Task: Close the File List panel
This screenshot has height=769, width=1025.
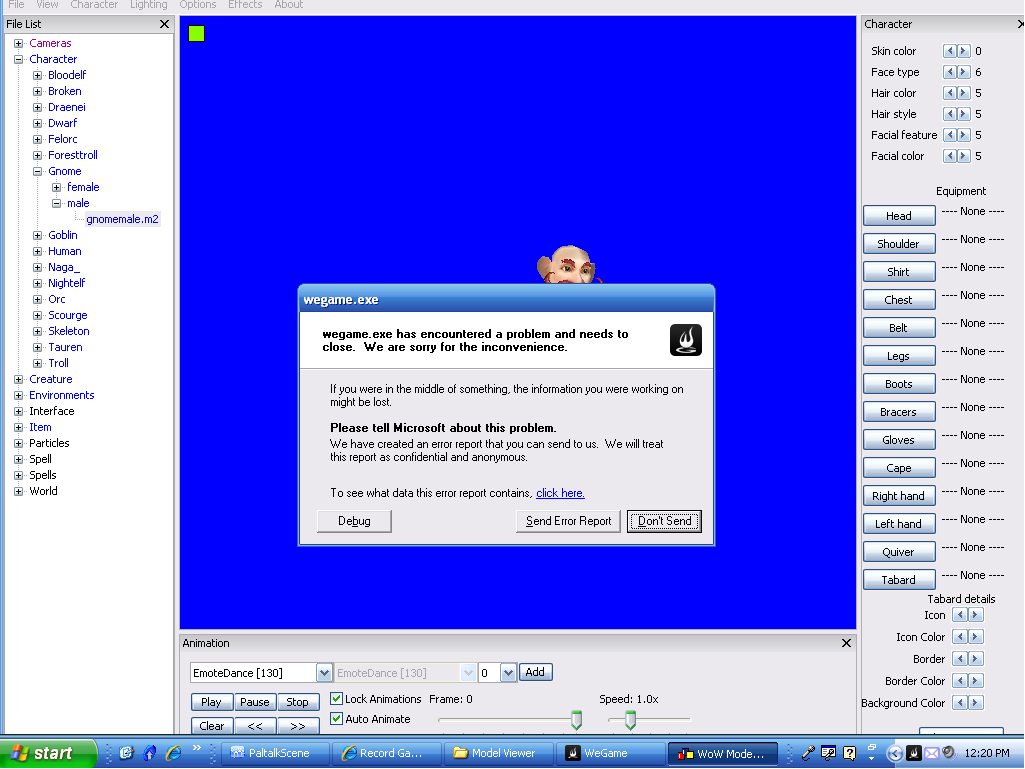Action: click(164, 24)
